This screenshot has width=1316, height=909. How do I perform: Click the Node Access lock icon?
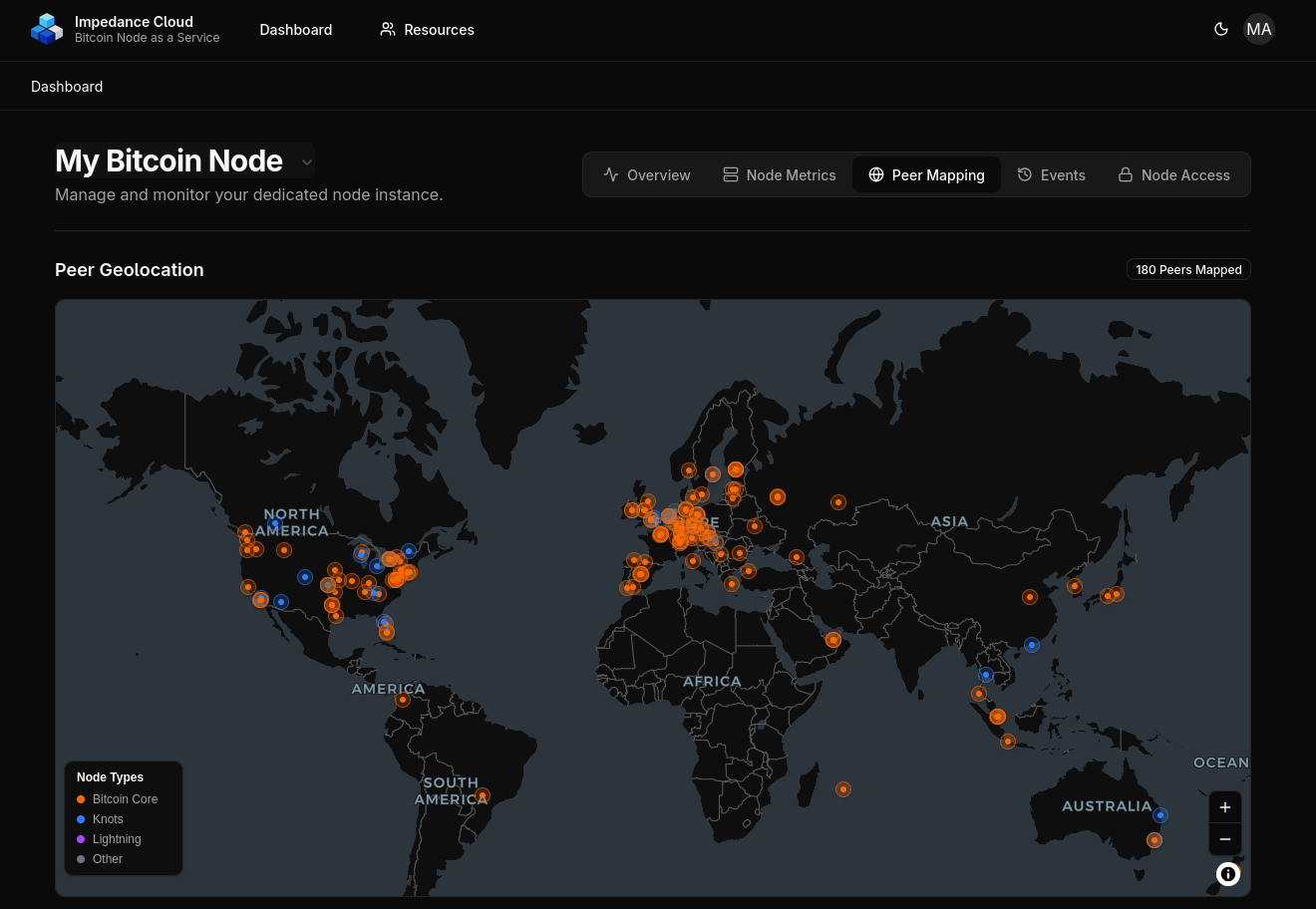1126,174
